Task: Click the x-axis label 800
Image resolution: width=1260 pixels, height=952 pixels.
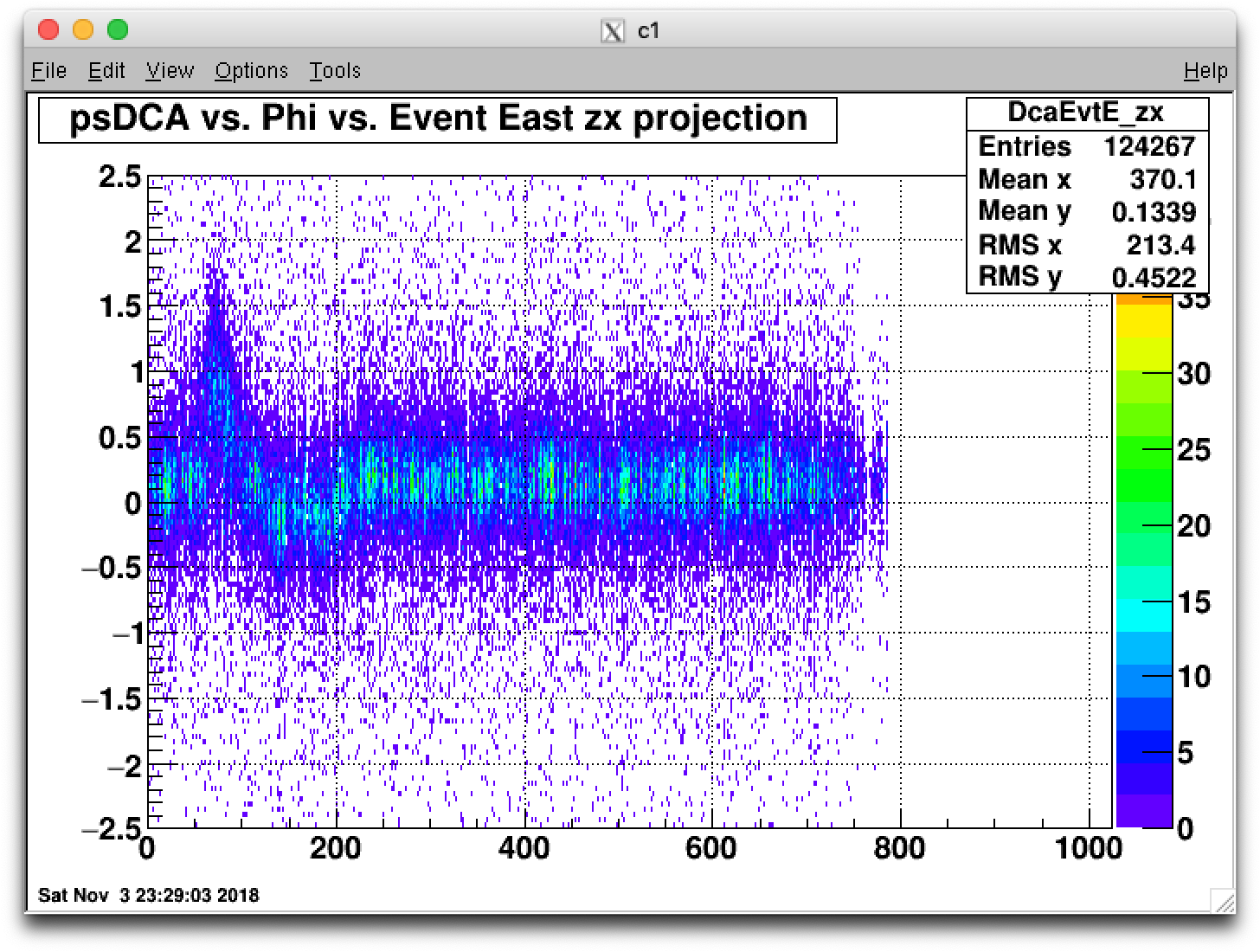Action: [x=900, y=848]
